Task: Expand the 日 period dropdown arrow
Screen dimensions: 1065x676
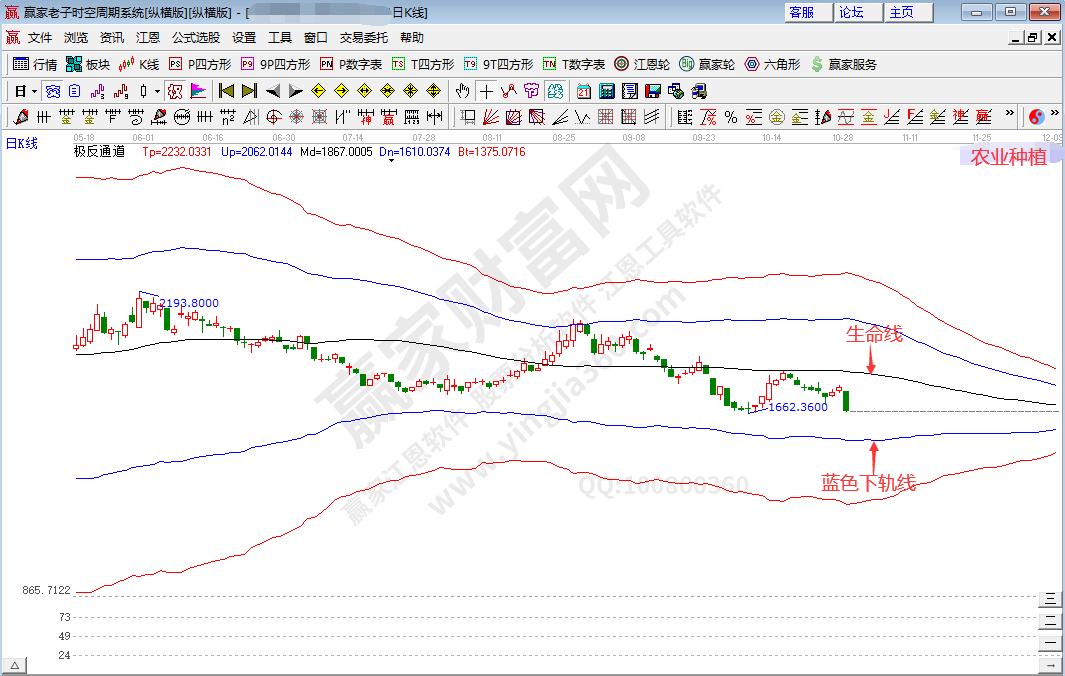Action: pos(34,91)
